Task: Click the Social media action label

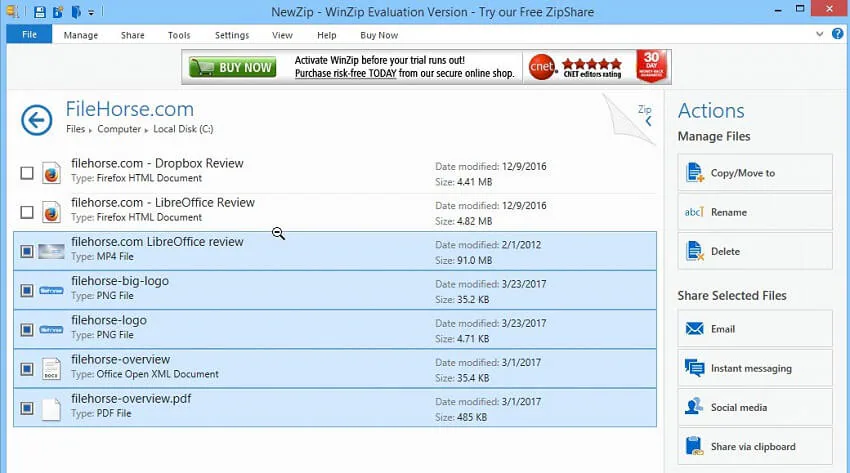Action: pyautogui.click(x=739, y=407)
